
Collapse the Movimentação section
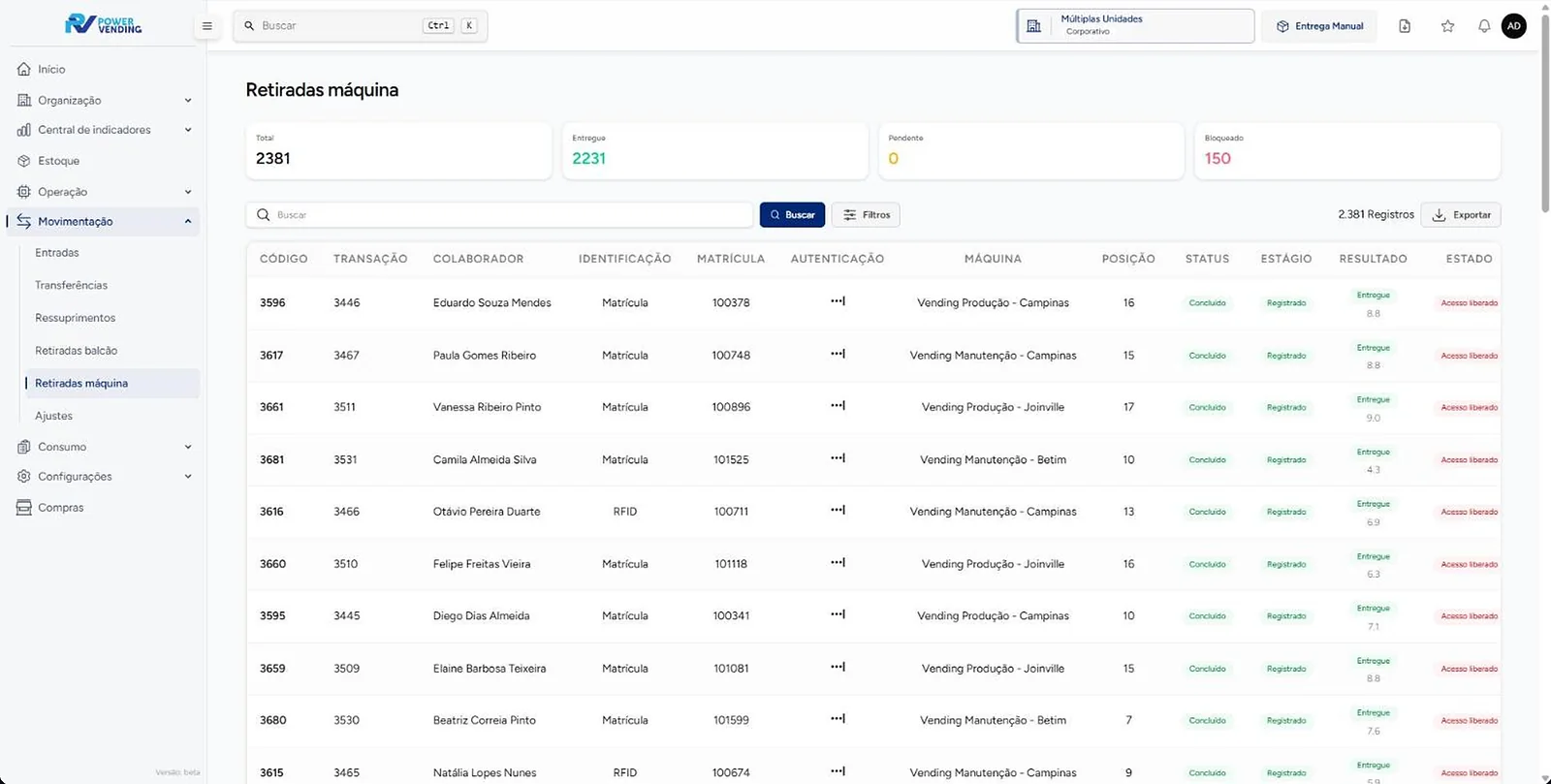[104, 221]
